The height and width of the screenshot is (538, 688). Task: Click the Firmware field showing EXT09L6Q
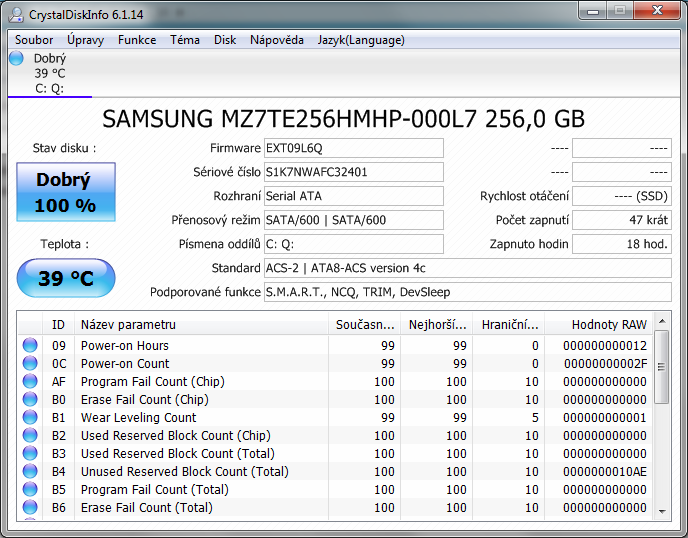tap(353, 148)
